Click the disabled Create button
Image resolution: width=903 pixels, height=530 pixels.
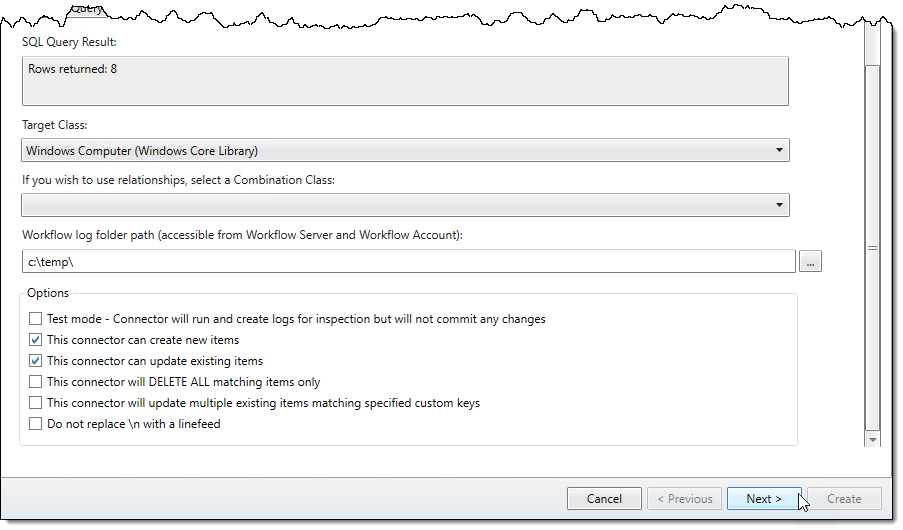click(844, 499)
